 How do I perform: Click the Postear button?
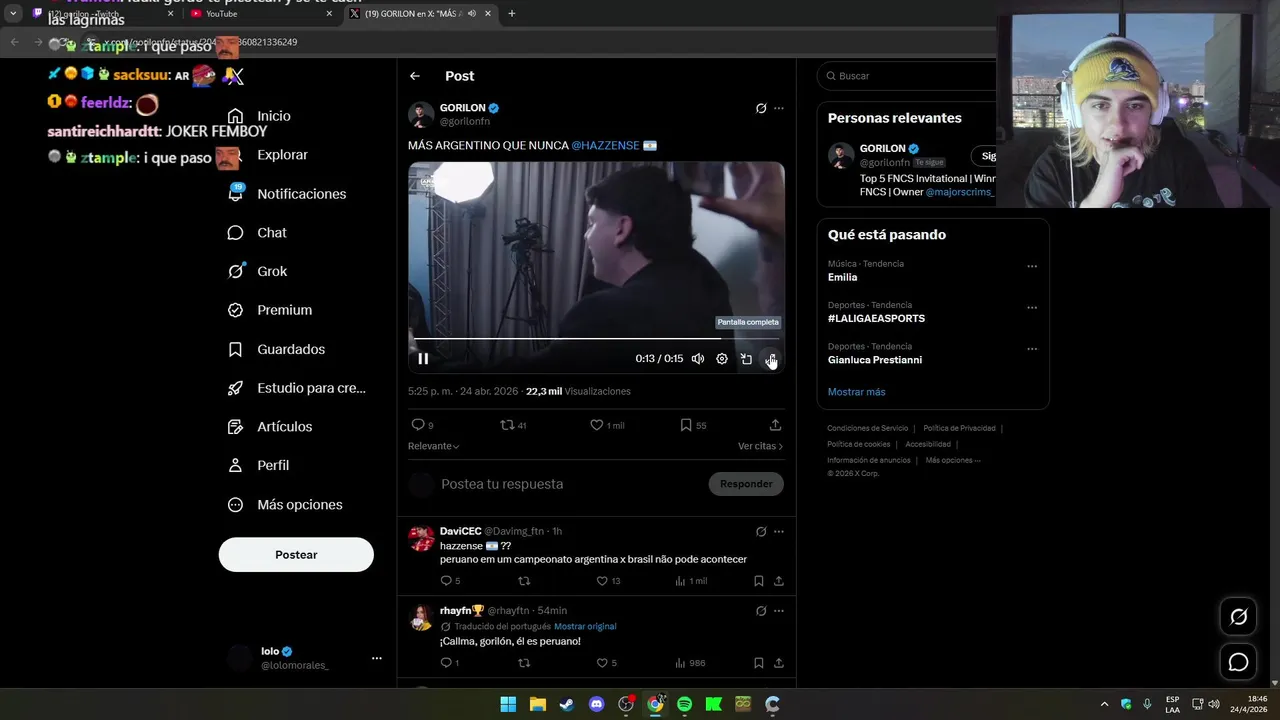click(x=296, y=555)
